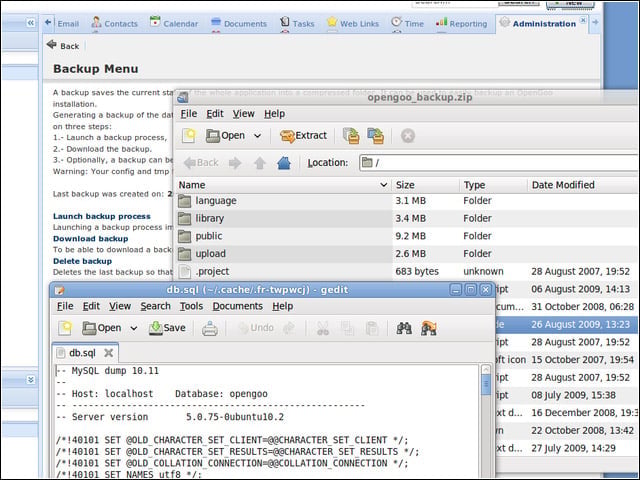The image size is (640, 480).
Task: Open the File menu in gedit
Action: click(x=65, y=306)
